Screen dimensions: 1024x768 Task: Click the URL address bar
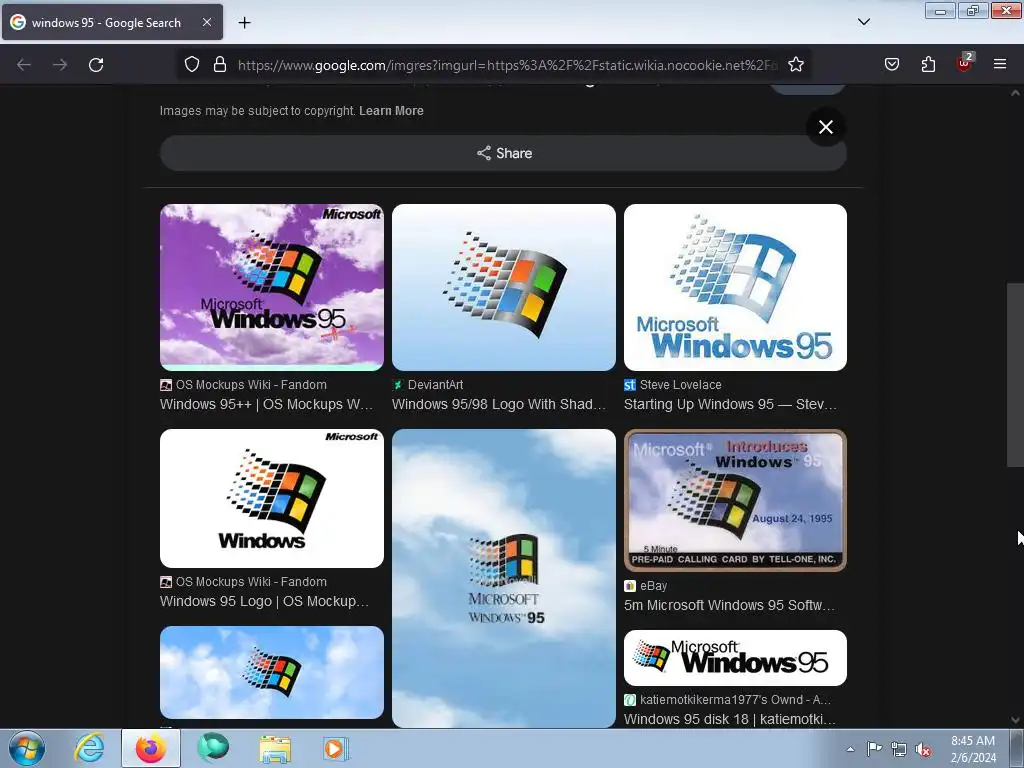point(507,65)
